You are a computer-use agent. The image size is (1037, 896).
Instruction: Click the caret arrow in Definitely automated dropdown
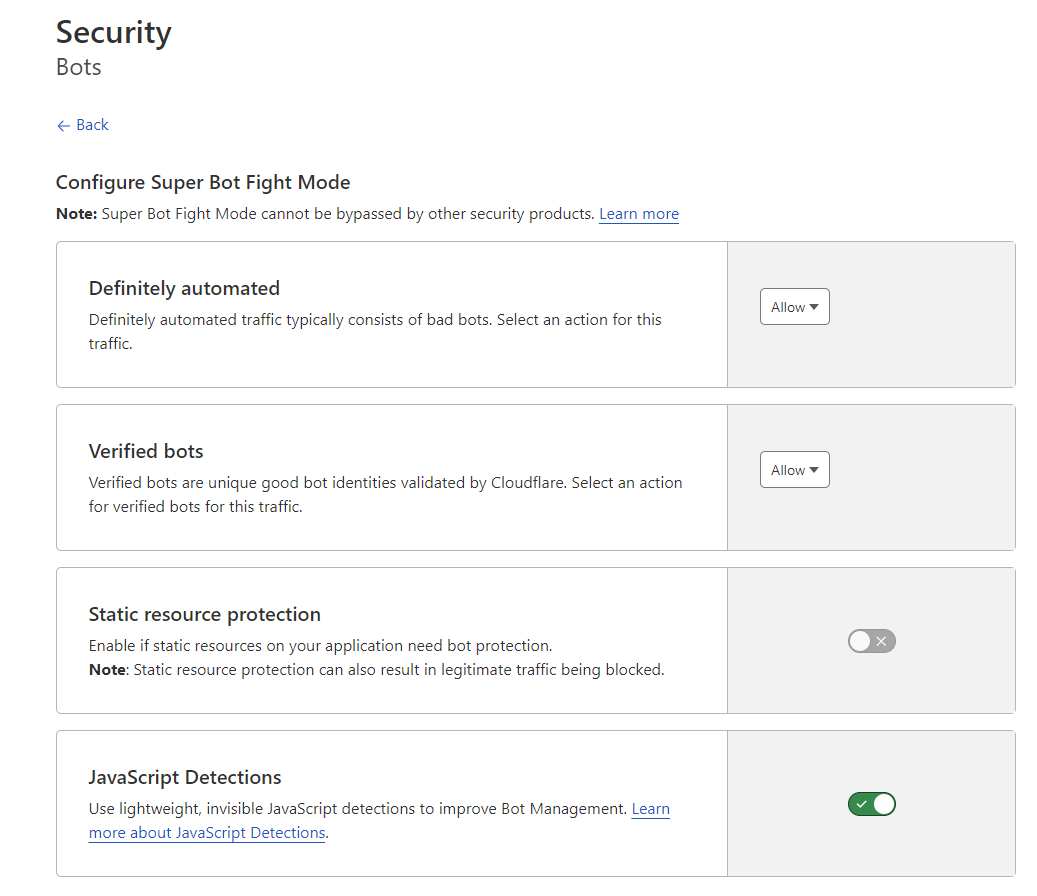click(814, 307)
